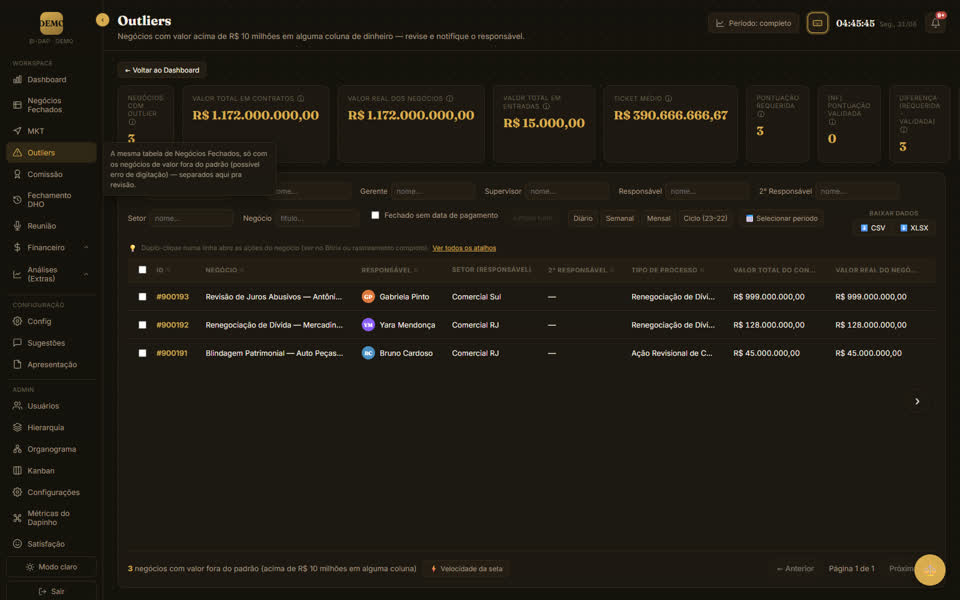Open the Sugestões sidebar item
This screenshot has width=960, height=600.
(46, 343)
